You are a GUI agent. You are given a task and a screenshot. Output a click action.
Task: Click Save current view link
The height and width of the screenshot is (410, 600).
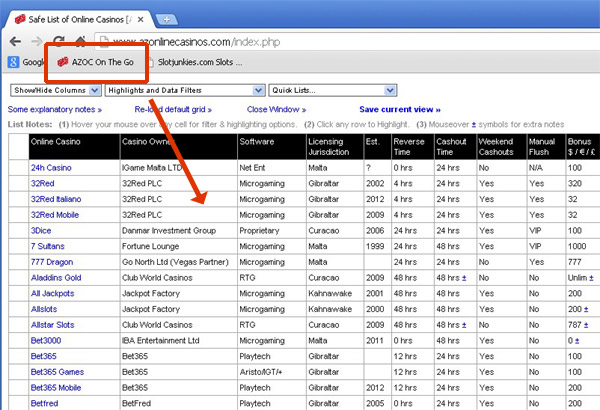[400, 109]
